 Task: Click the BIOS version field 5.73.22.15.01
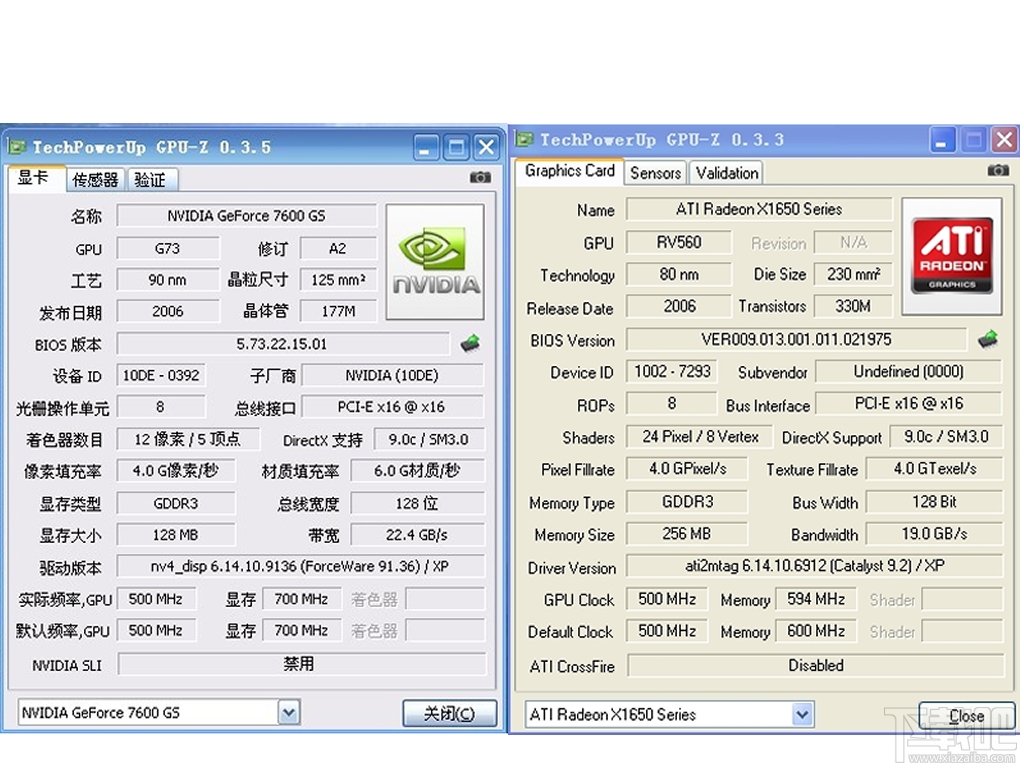click(x=283, y=344)
